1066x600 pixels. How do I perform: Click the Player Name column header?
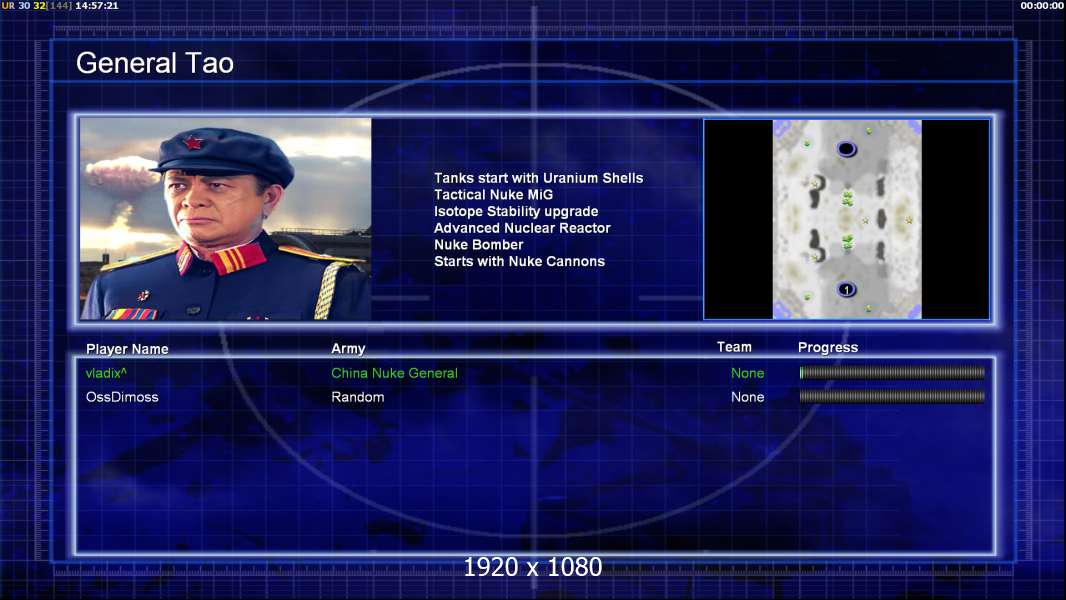point(127,349)
